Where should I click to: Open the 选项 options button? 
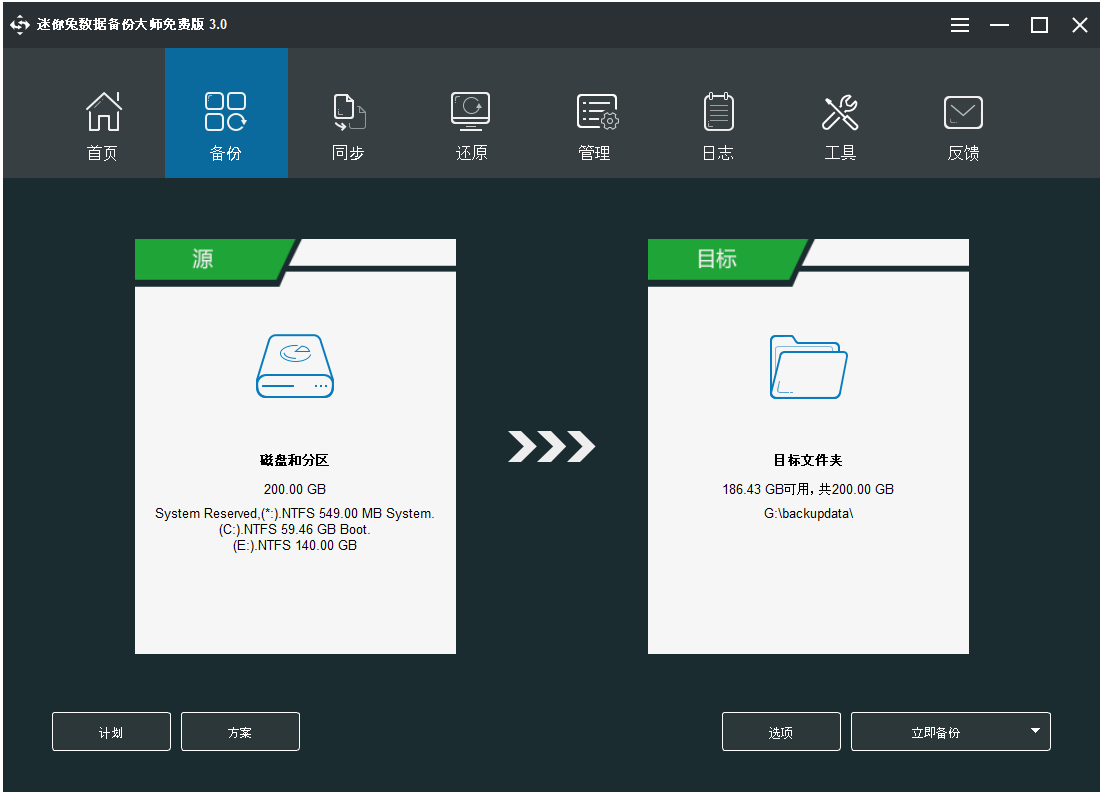pyautogui.click(x=781, y=731)
